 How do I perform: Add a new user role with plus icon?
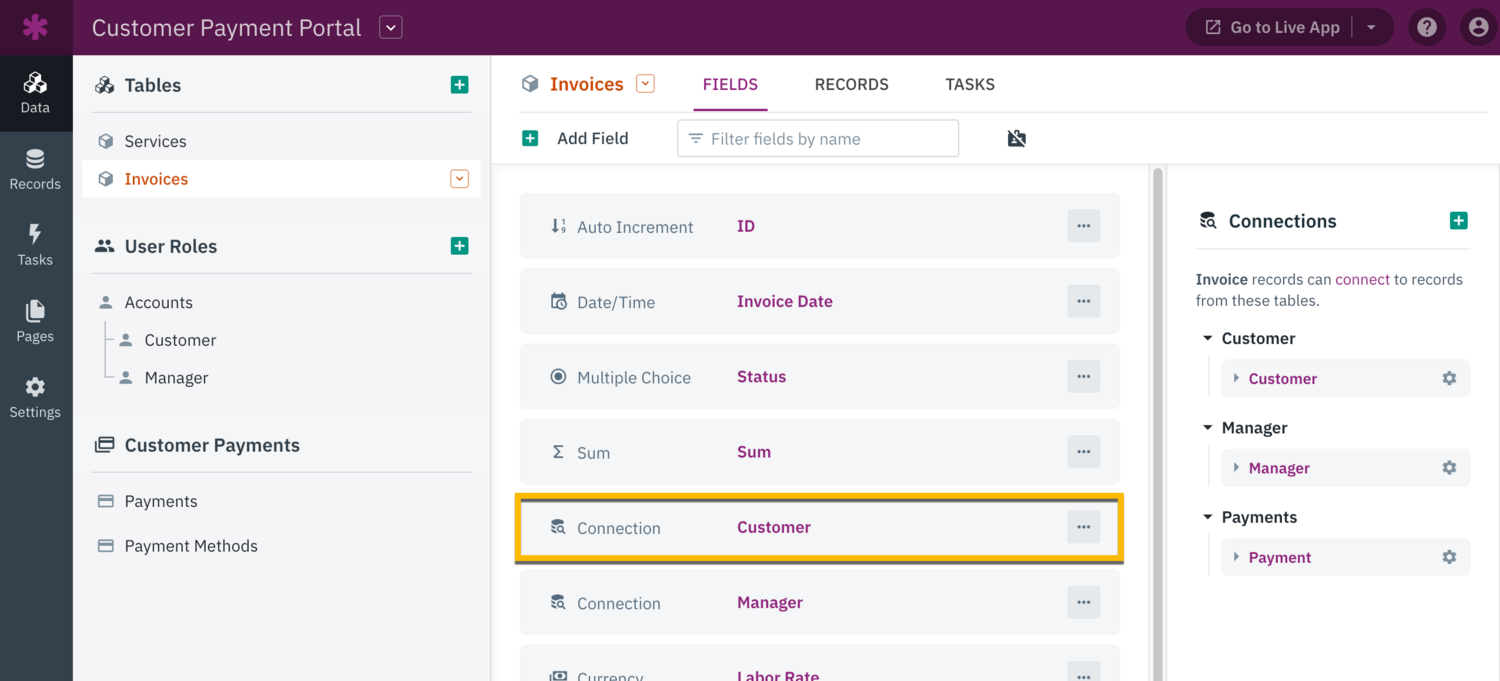459,246
